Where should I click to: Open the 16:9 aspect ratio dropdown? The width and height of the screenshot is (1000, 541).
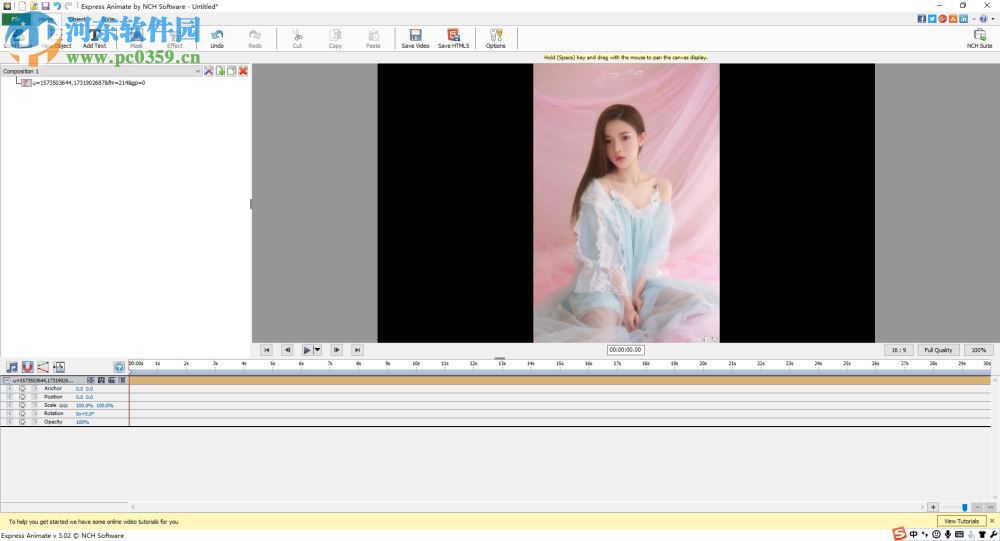(899, 350)
